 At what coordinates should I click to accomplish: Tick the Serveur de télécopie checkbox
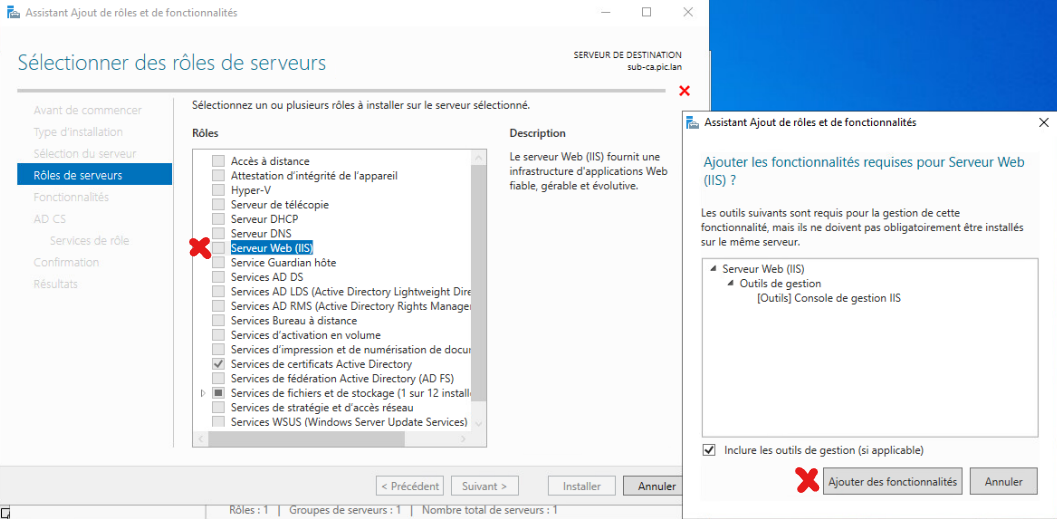pyautogui.click(x=218, y=204)
